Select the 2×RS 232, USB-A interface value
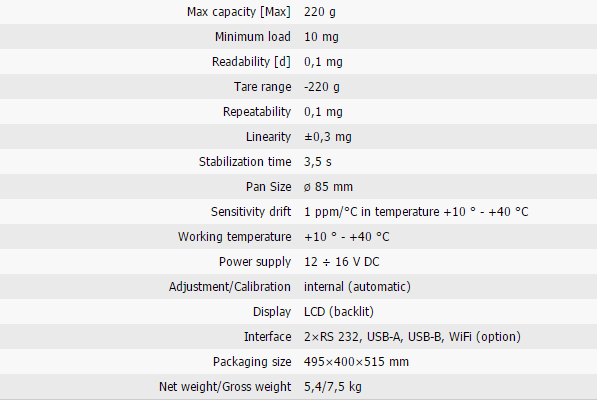 pyautogui.click(x=412, y=337)
